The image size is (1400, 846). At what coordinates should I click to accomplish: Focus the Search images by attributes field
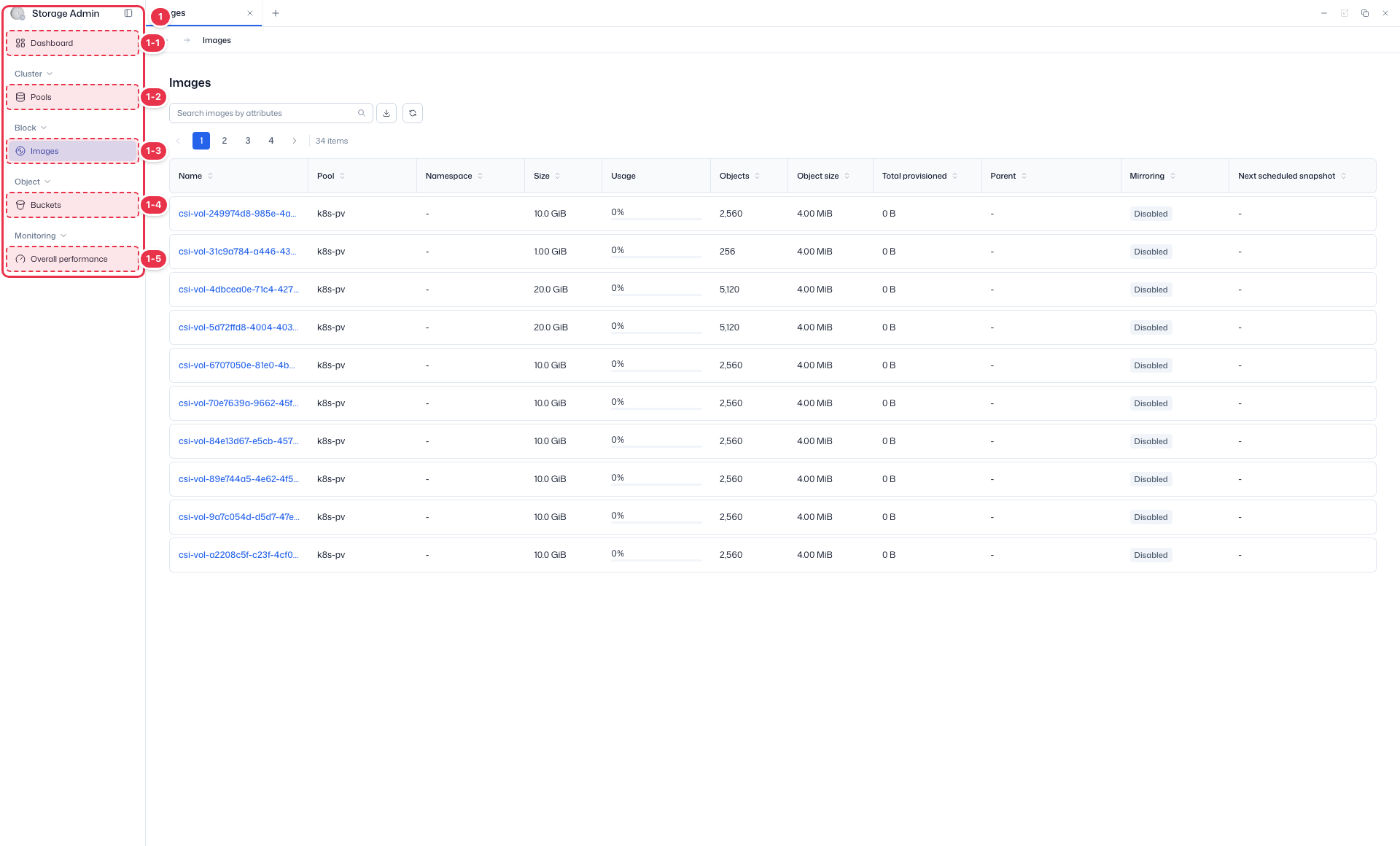(271, 113)
